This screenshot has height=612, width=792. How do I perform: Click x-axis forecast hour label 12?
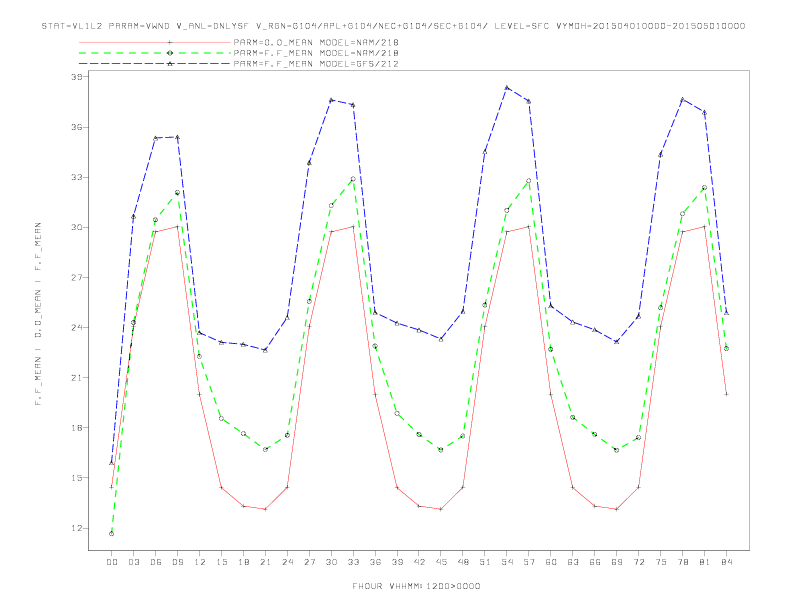[200, 562]
